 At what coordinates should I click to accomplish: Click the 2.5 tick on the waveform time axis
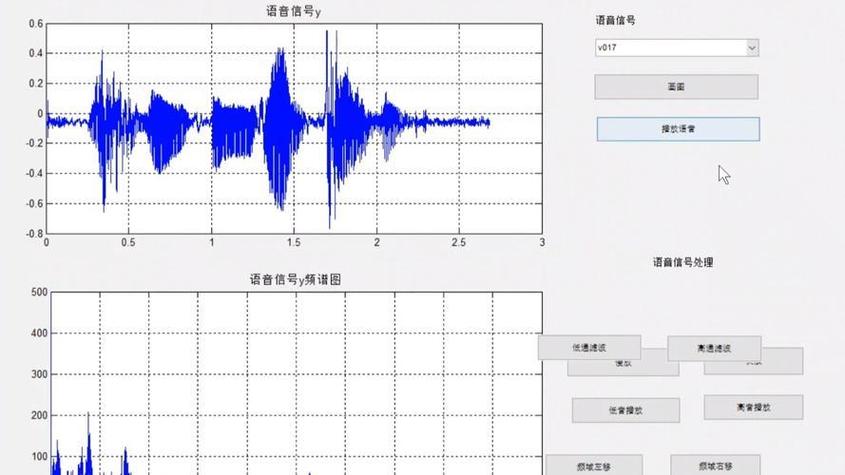[x=459, y=243]
